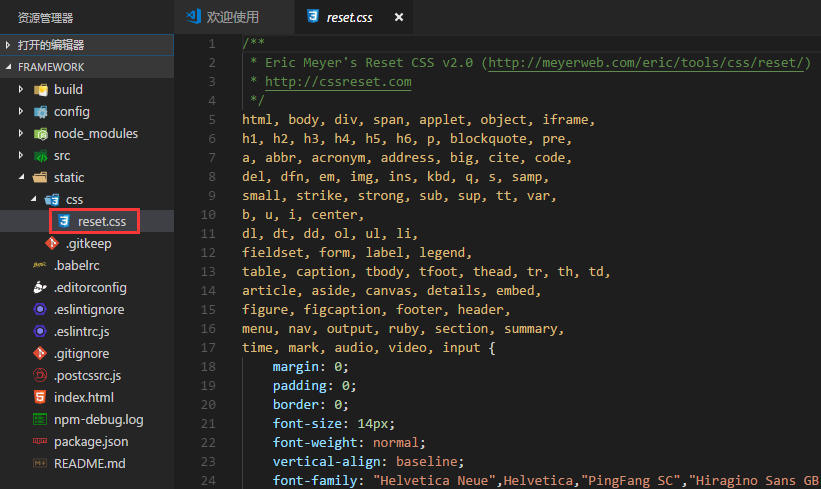Click the ESLint icon beside .eslintignore
Viewport: 821px width, 489px height.
click(40, 309)
